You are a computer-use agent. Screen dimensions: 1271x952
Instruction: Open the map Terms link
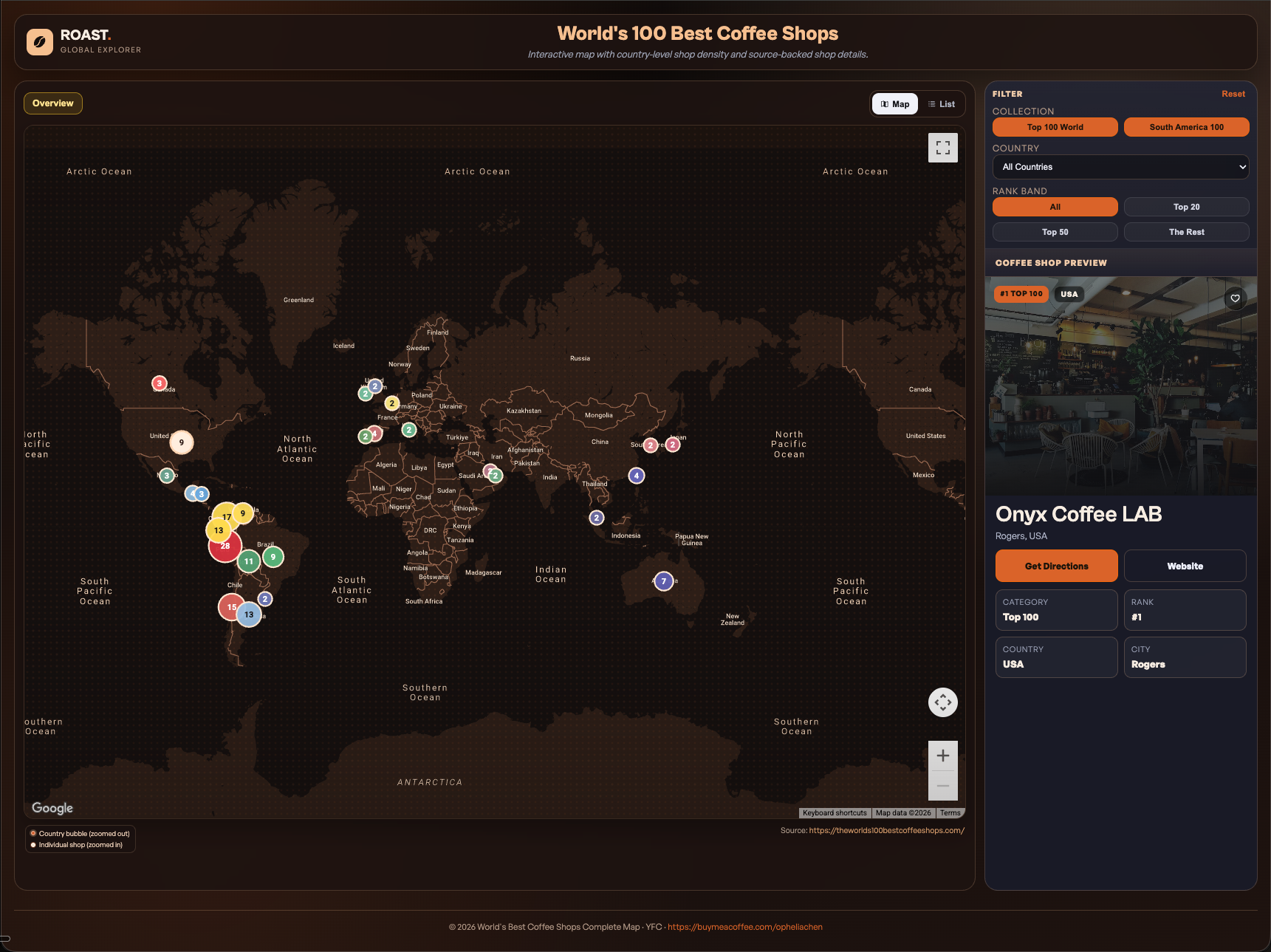[x=950, y=813]
